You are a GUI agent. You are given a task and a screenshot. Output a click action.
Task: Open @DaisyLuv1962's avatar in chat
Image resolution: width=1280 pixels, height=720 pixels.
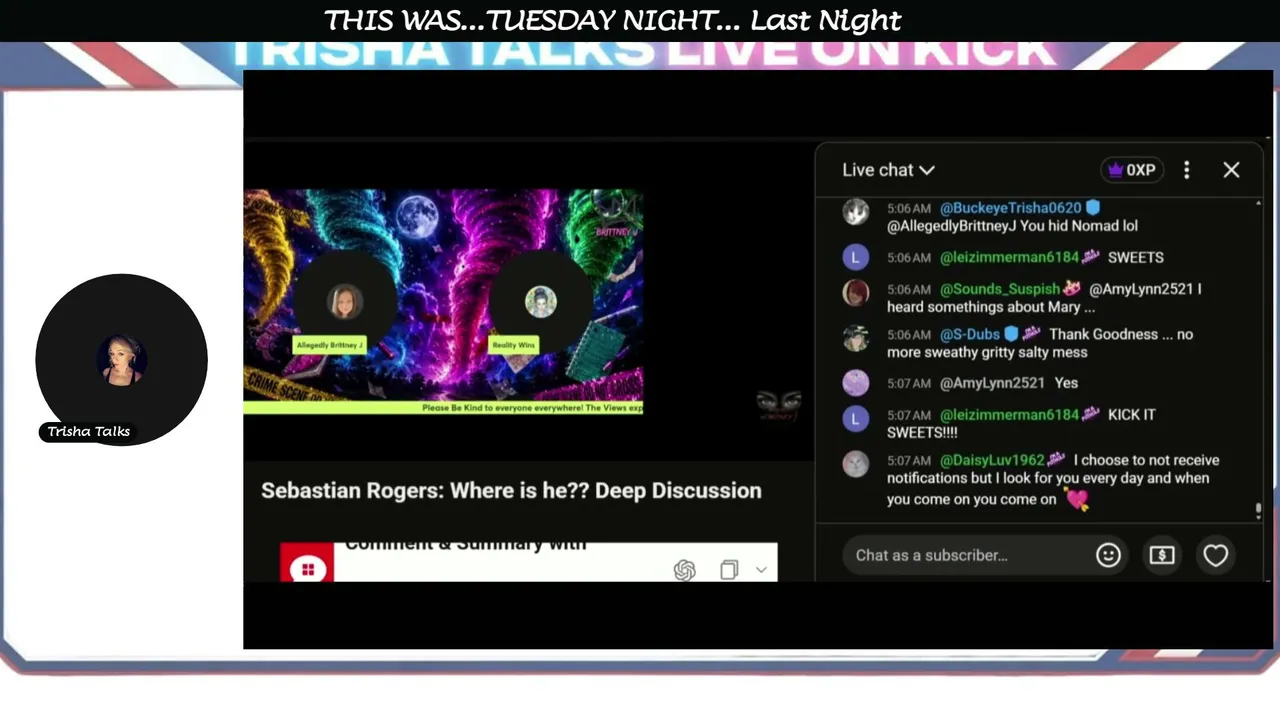click(x=855, y=464)
